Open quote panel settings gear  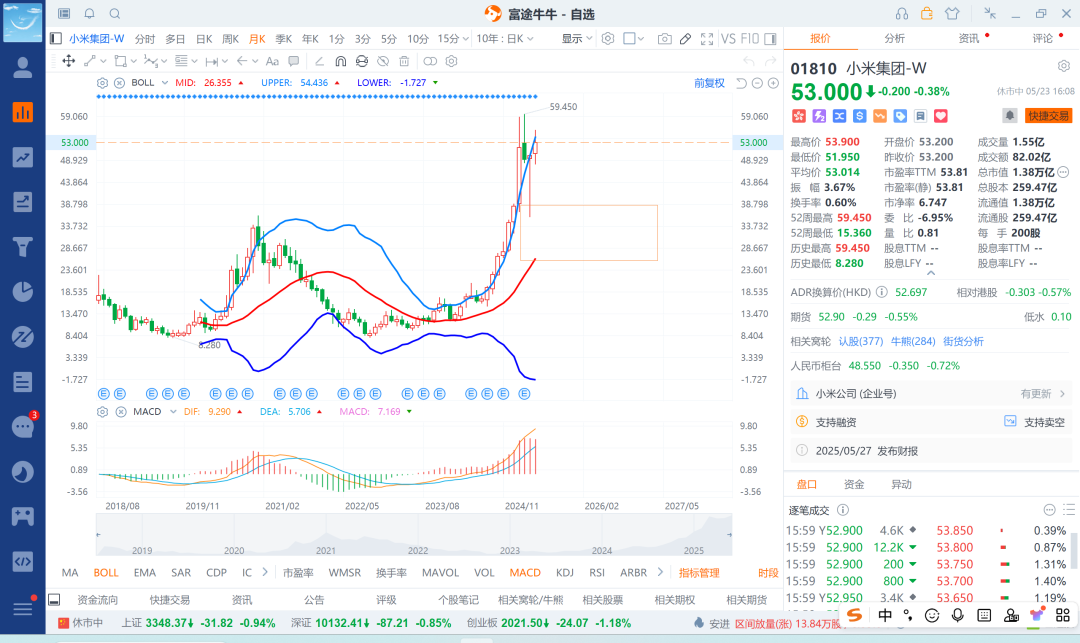pos(1064,66)
